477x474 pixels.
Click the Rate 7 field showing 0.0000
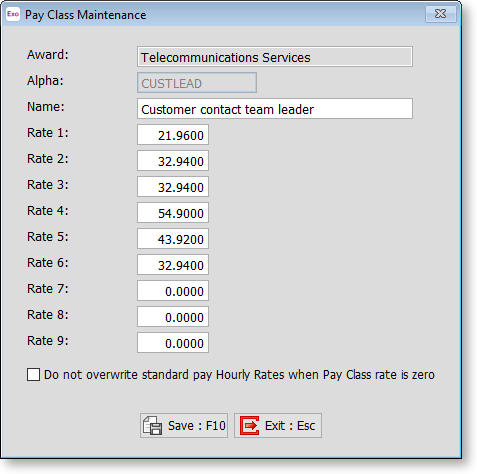[173, 291]
